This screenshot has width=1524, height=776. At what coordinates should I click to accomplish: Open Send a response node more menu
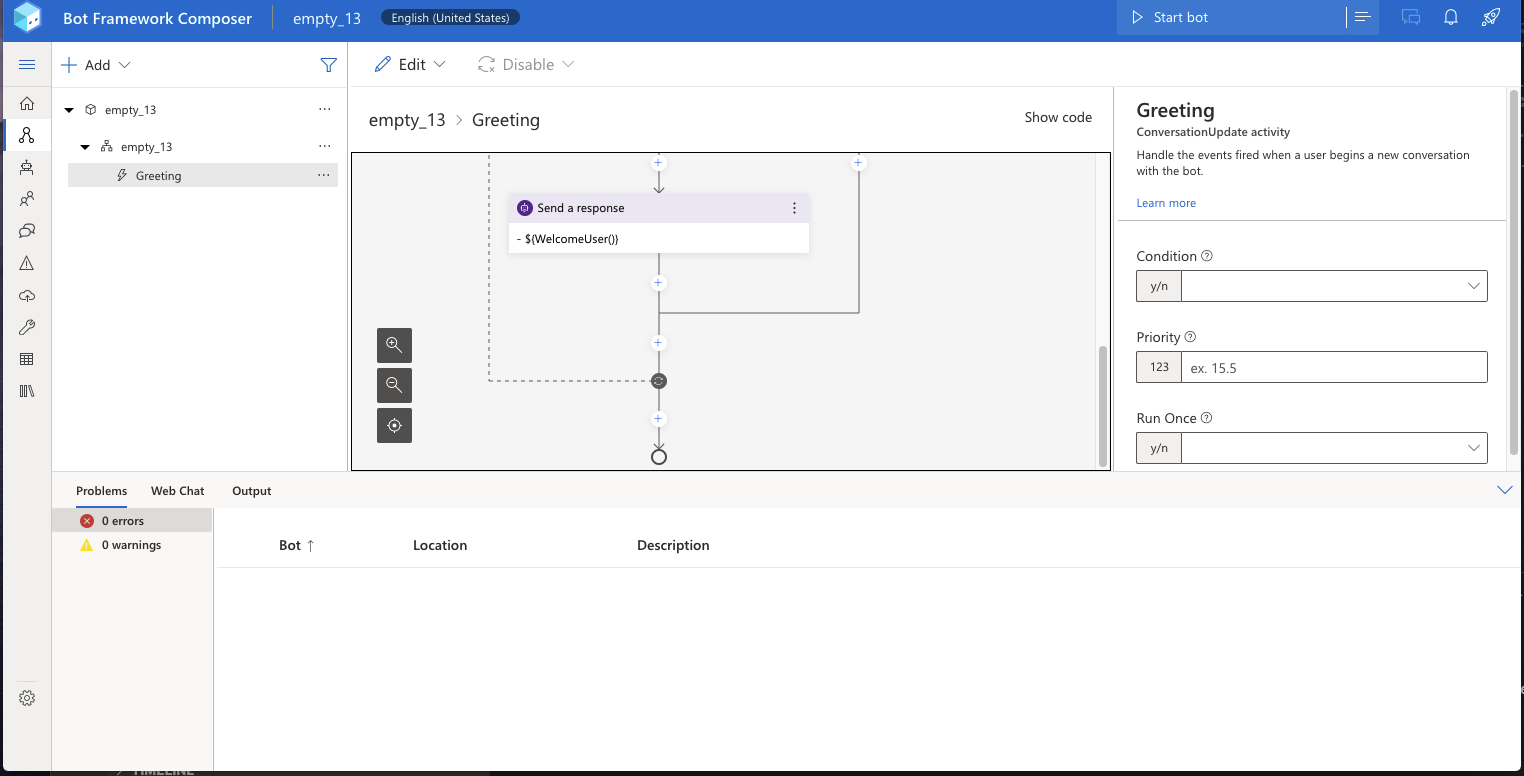pos(795,208)
